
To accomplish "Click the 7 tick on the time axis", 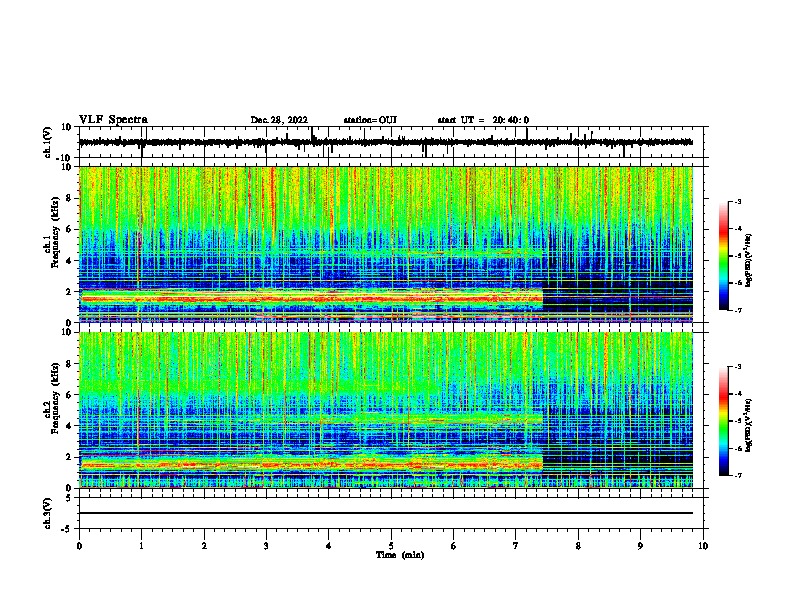I will [x=516, y=546].
